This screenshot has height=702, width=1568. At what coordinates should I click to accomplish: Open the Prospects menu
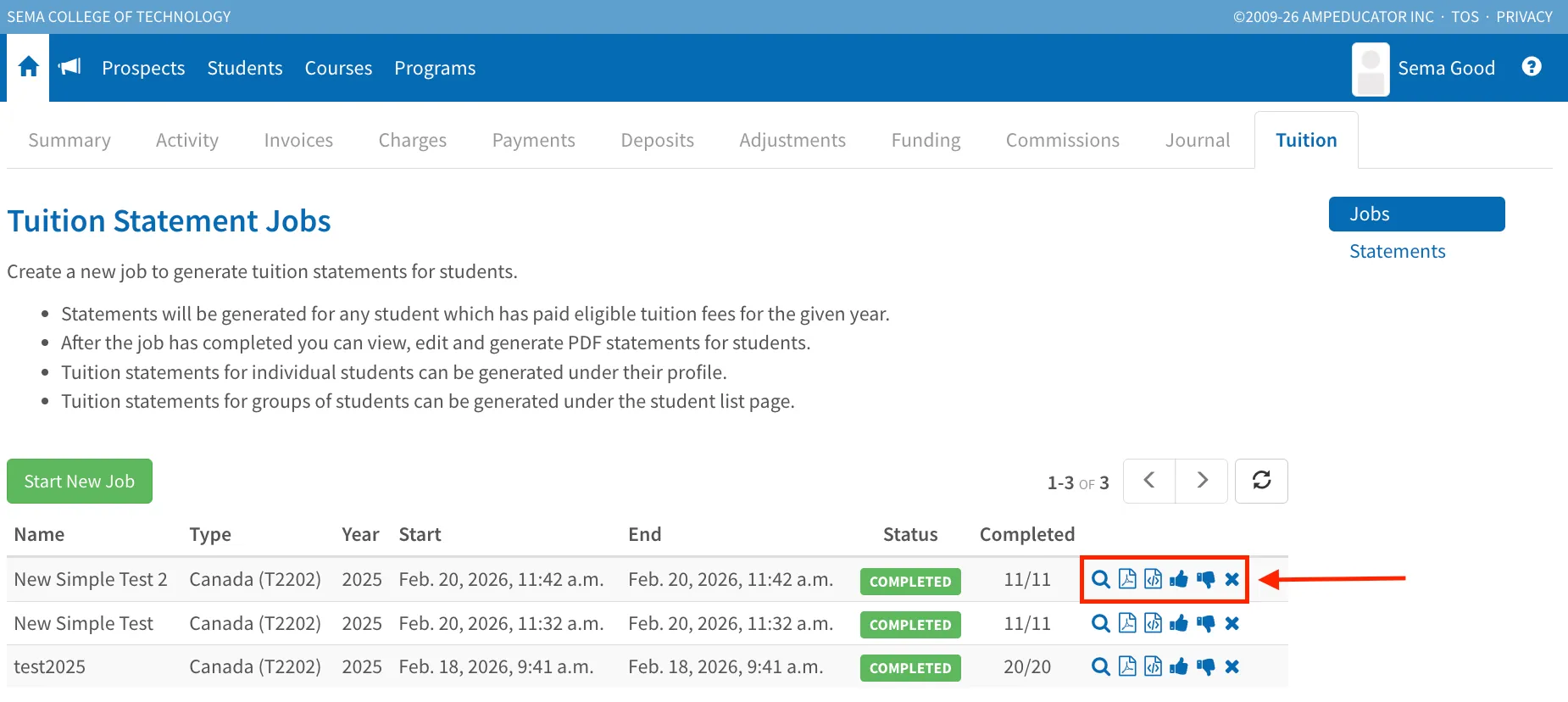point(143,68)
